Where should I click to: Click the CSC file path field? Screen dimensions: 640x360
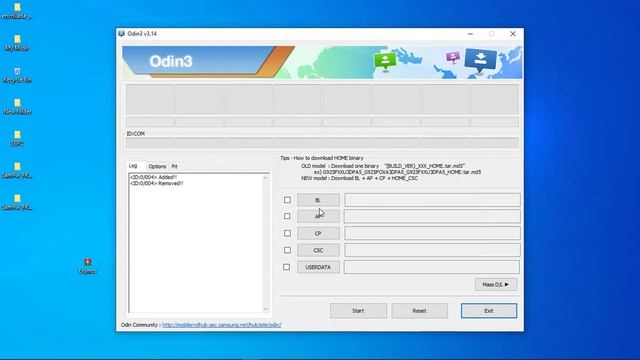(x=432, y=250)
